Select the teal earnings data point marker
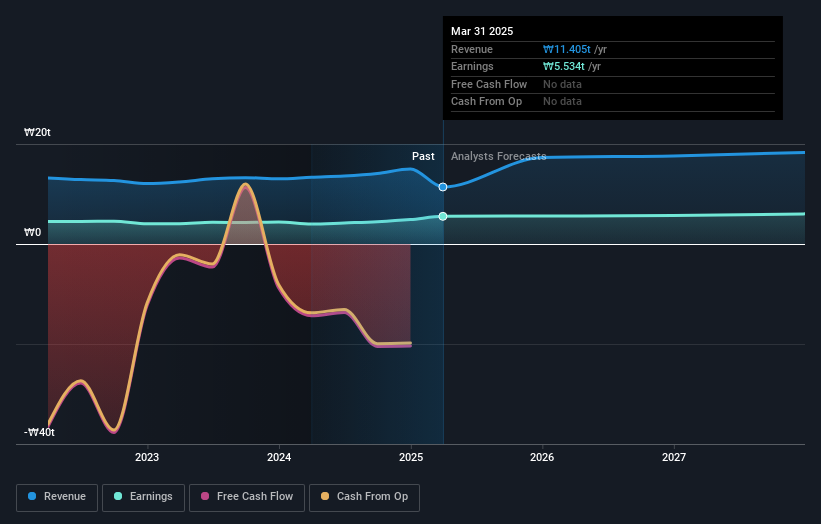821x524 pixels. pyautogui.click(x=443, y=216)
